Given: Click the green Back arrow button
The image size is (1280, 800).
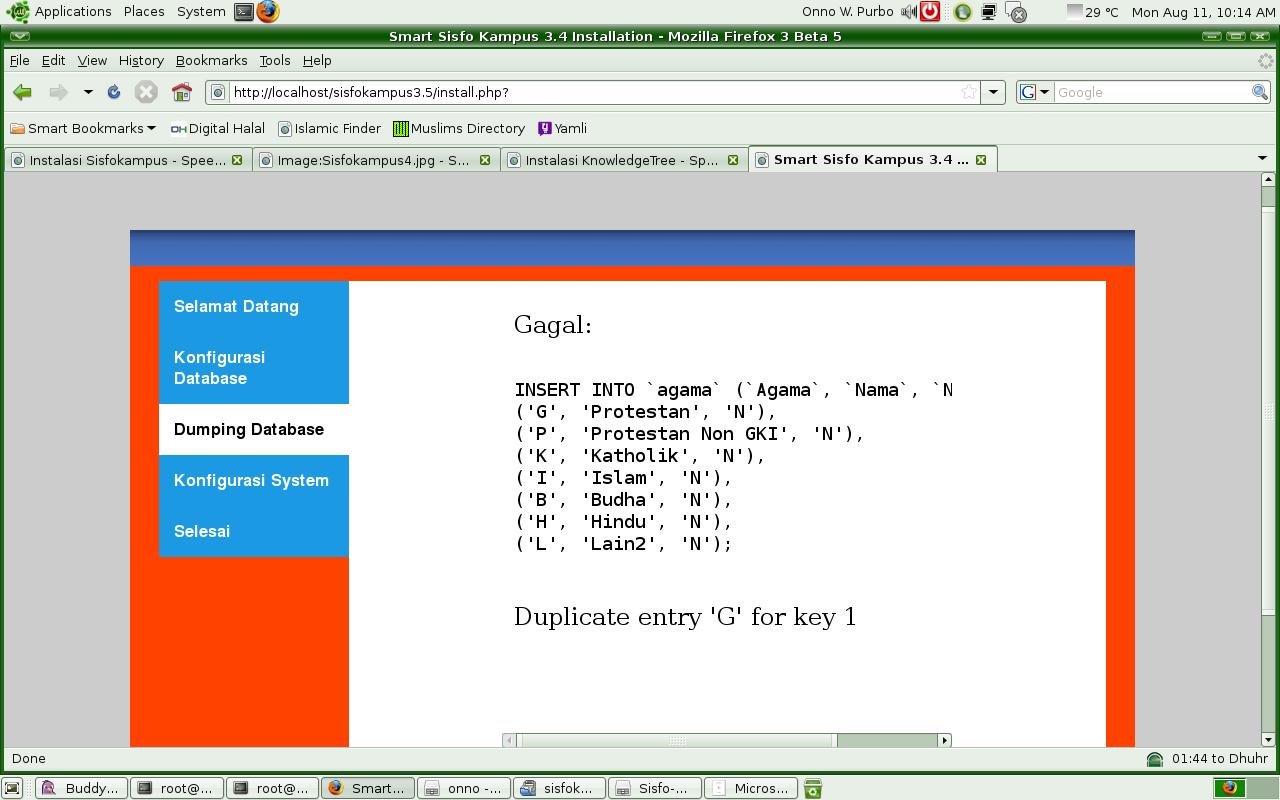Looking at the screenshot, I should pyautogui.click(x=22, y=92).
